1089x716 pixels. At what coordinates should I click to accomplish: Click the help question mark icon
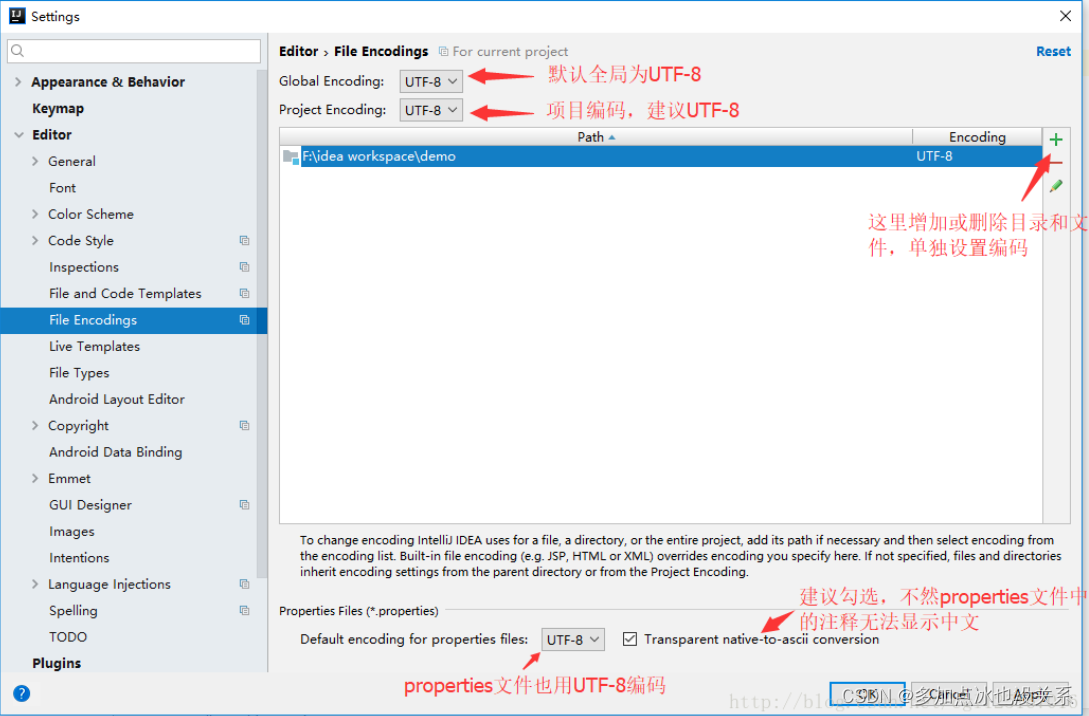pos(22,693)
